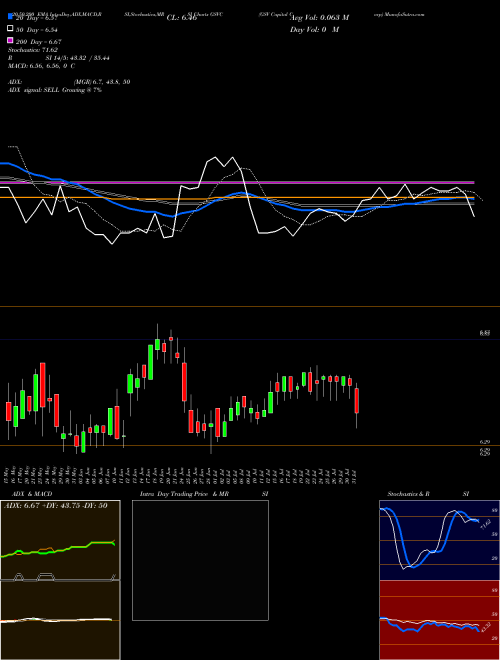
Task: Click the 'Avg Vol: 0.063 M' label
Action: 319,18
